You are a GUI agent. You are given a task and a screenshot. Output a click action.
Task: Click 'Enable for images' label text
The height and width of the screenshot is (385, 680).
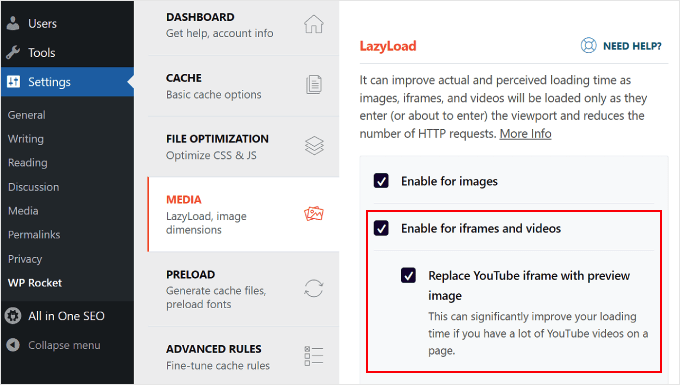click(x=449, y=181)
